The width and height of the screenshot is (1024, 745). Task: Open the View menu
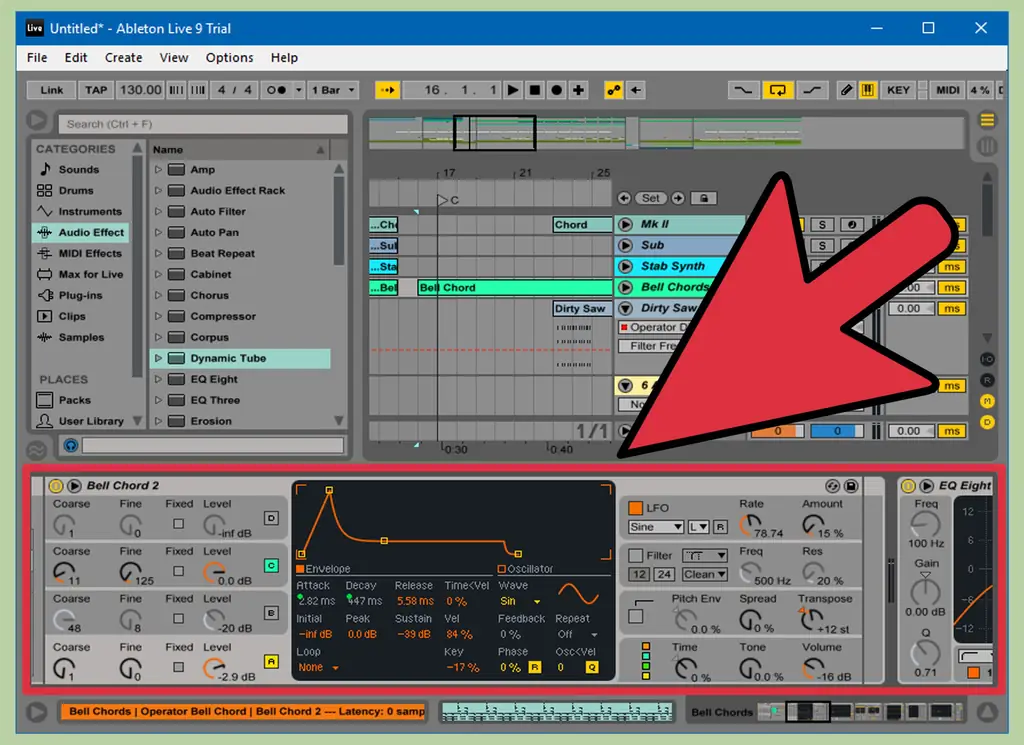click(174, 57)
